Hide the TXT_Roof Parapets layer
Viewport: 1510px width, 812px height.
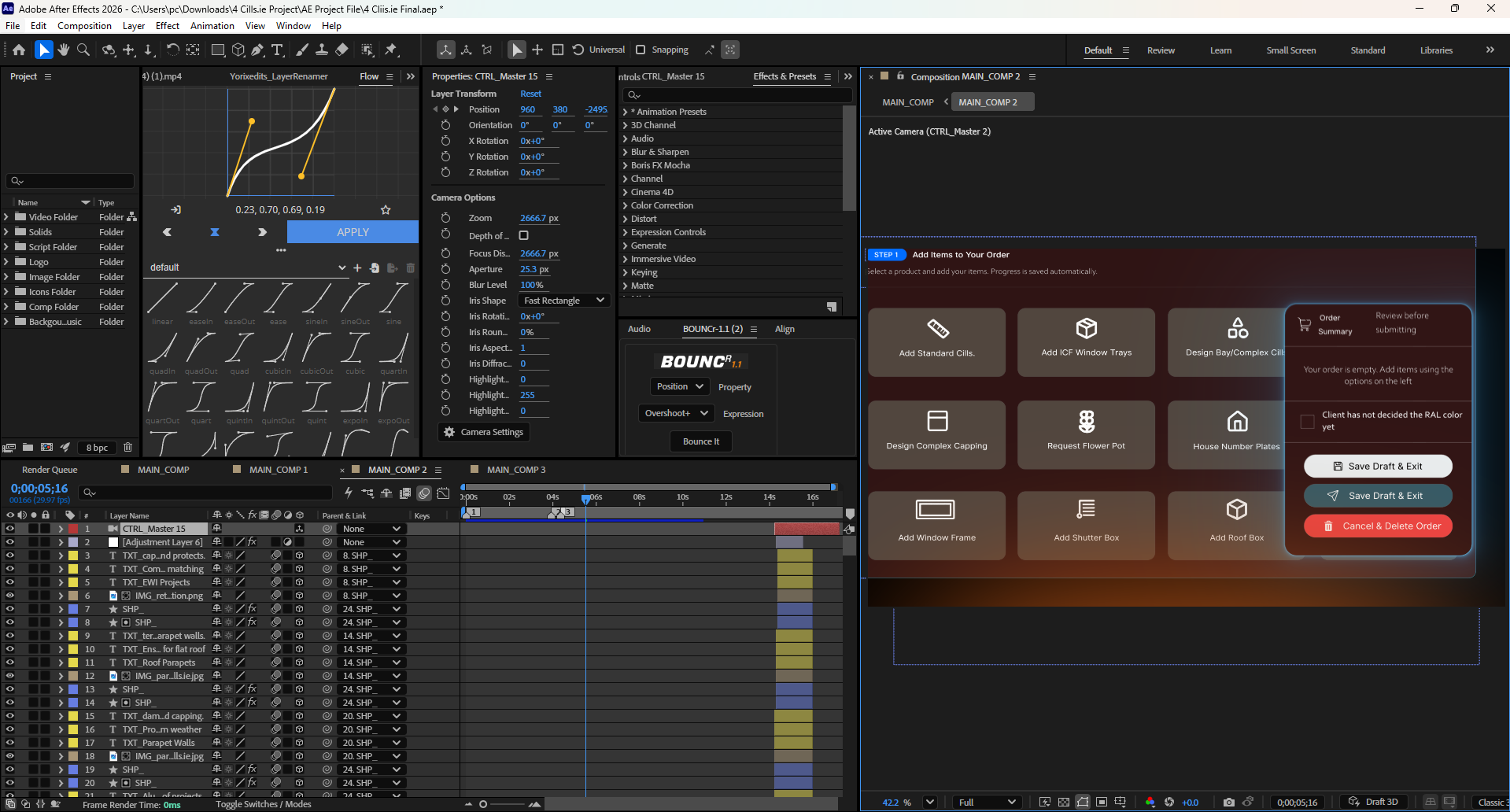click(x=9, y=663)
